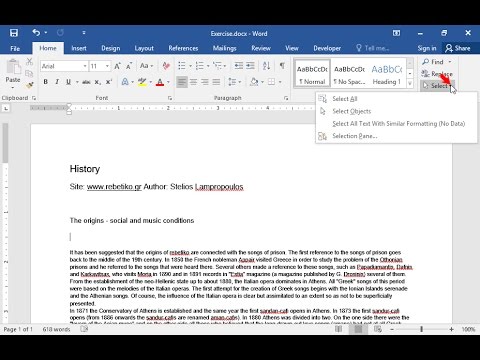Click the zoom slider handle

tap(422, 329)
